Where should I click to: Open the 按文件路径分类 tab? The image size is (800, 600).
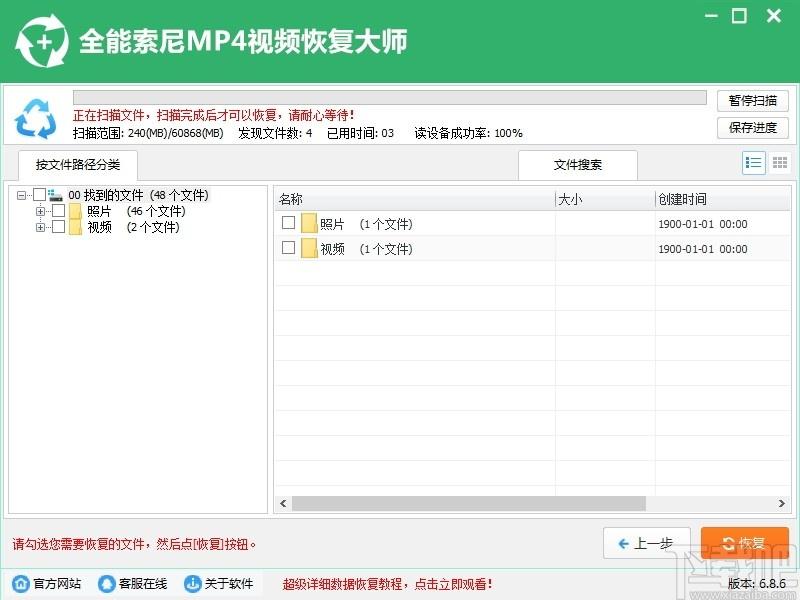coord(78,165)
